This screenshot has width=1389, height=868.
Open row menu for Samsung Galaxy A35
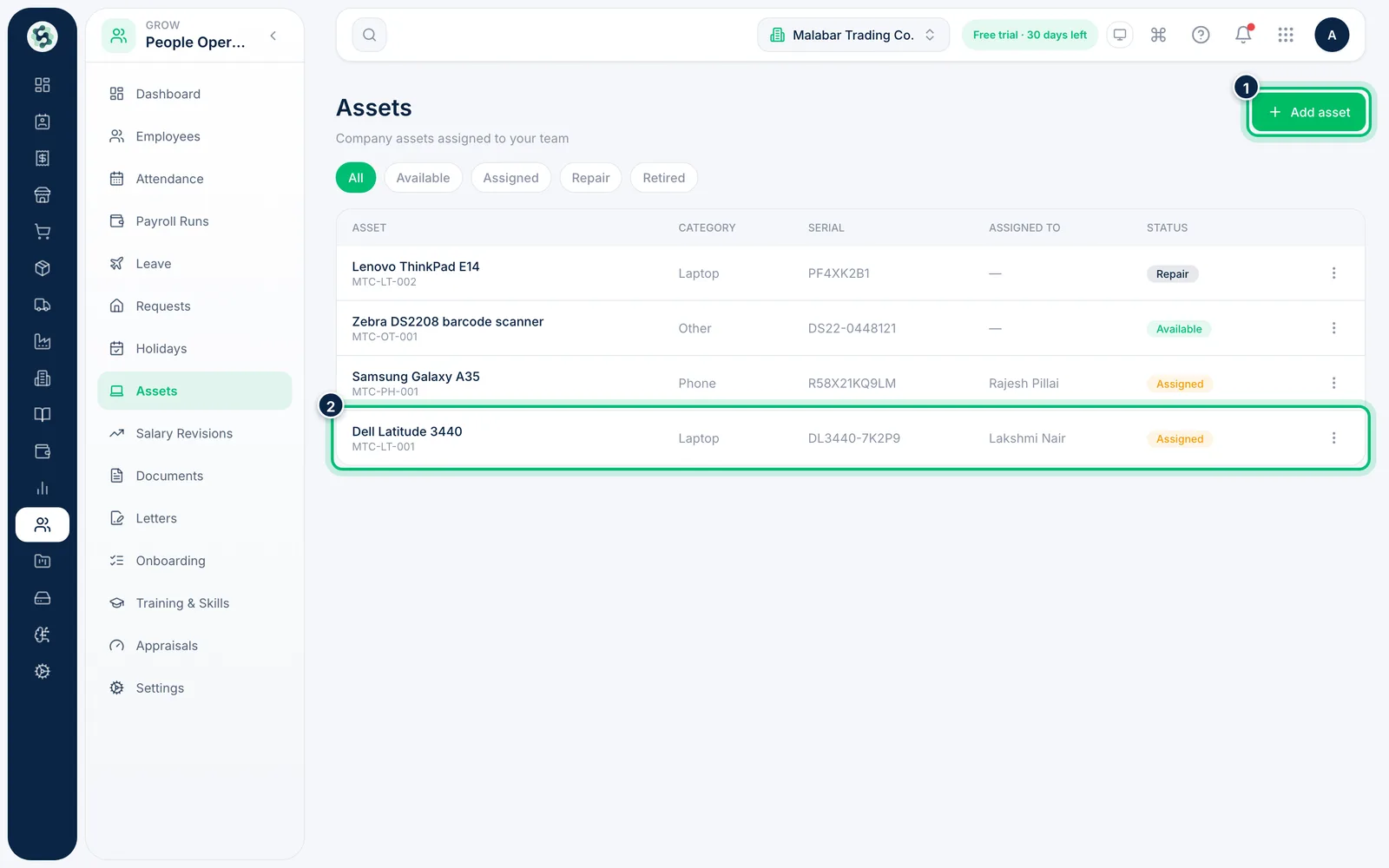pos(1333,383)
